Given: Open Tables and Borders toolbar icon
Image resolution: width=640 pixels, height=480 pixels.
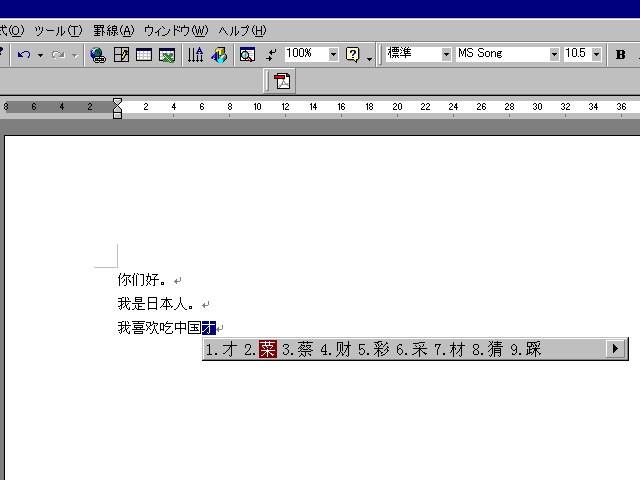Looking at the screenshot, I should (121, 55).
